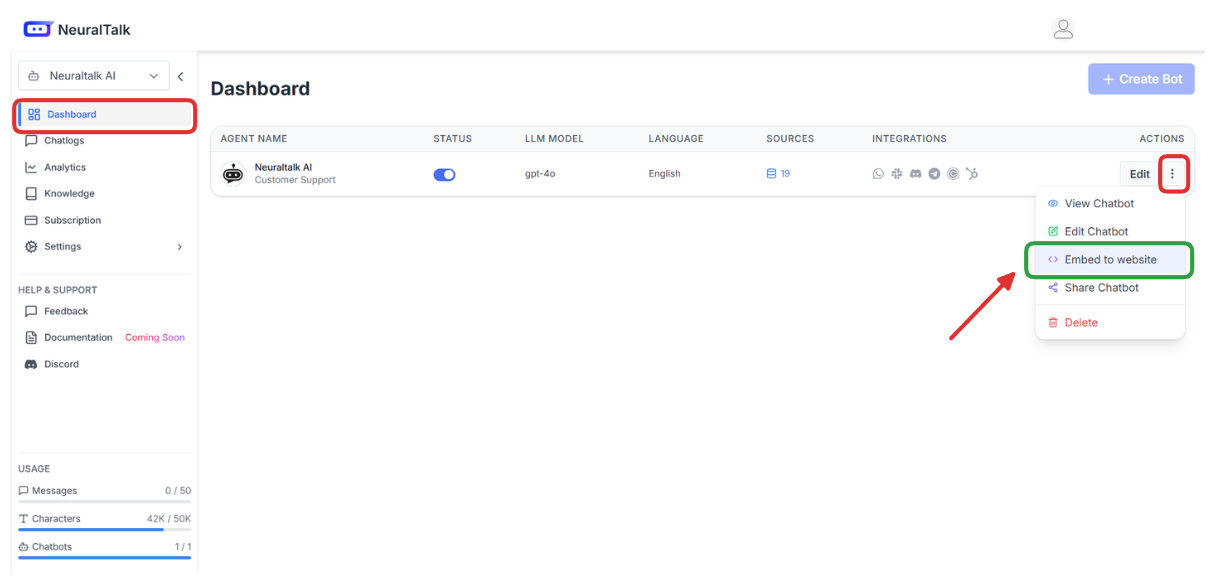
Task: Click the gpt-4o model cell
Action: 540,174
